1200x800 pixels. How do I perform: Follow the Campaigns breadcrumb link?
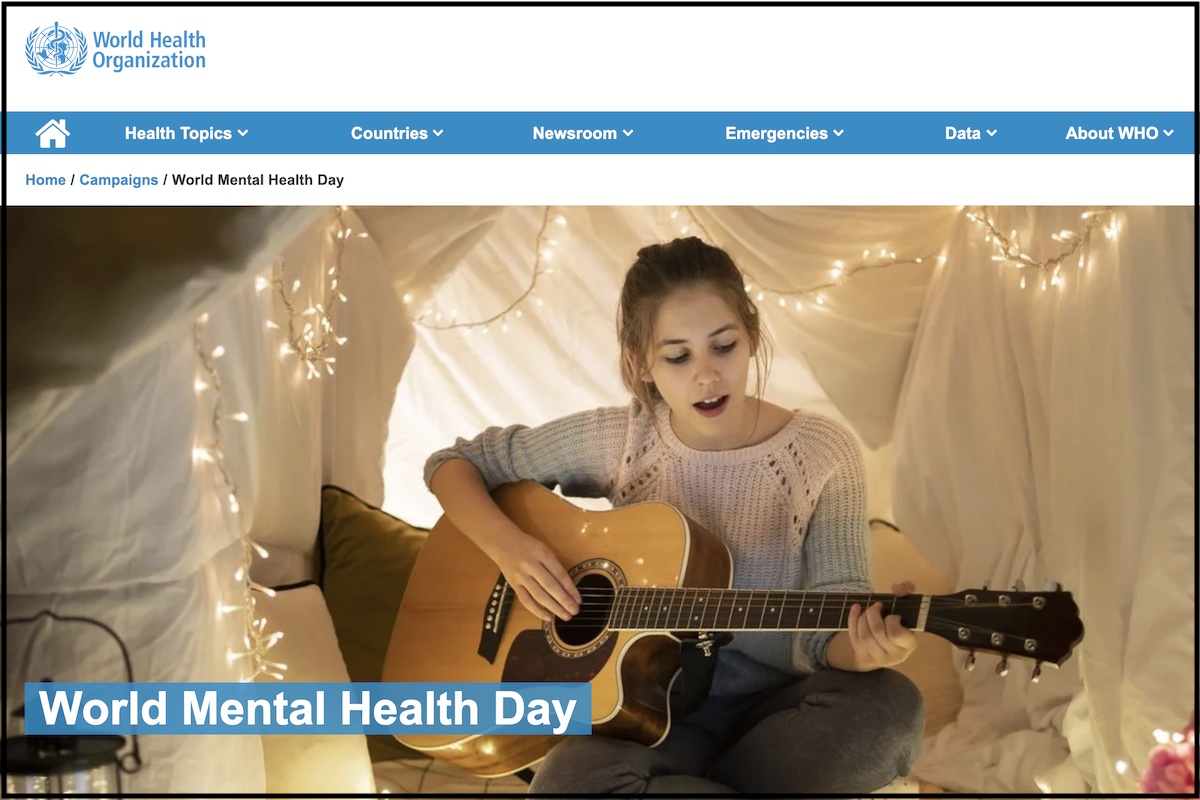119,180
